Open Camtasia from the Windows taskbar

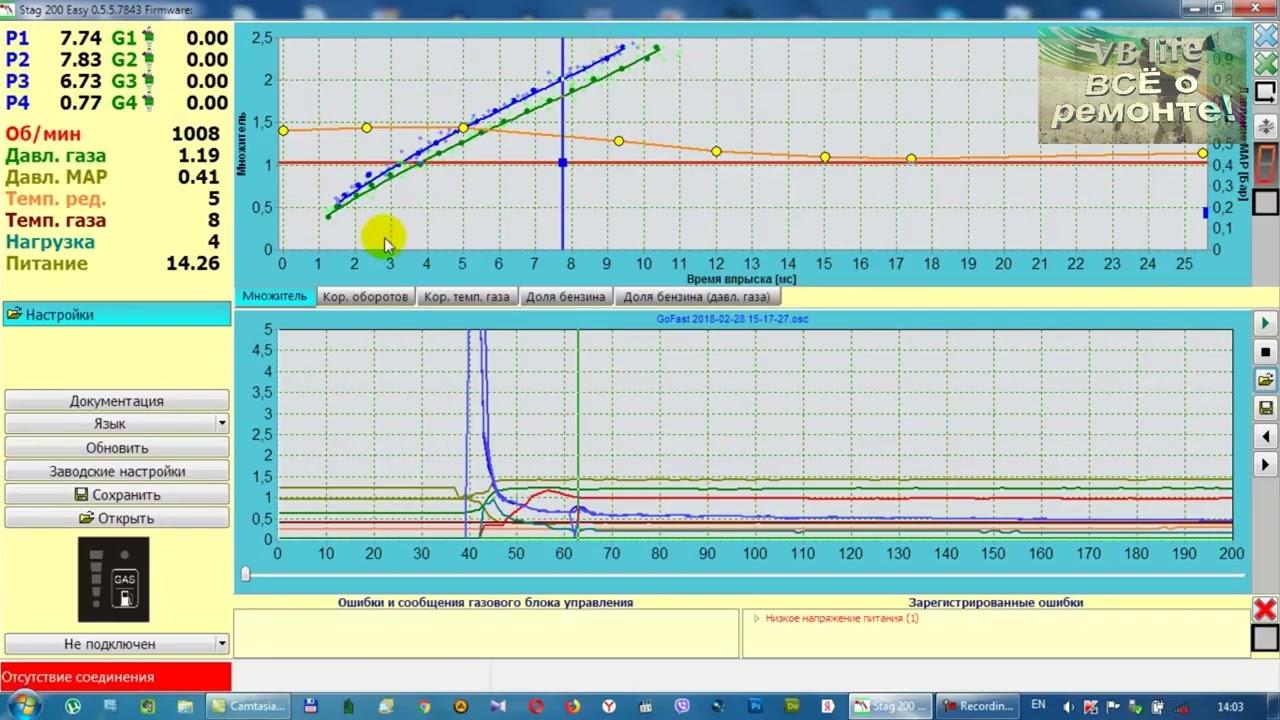click(x=248, y=706)
